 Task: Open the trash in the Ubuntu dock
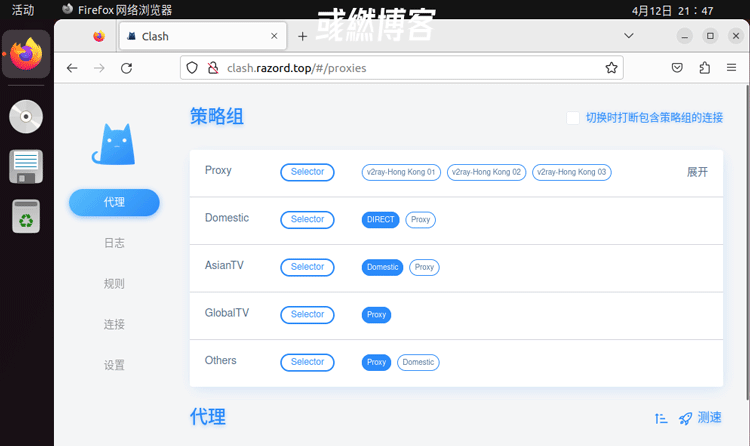25,215
